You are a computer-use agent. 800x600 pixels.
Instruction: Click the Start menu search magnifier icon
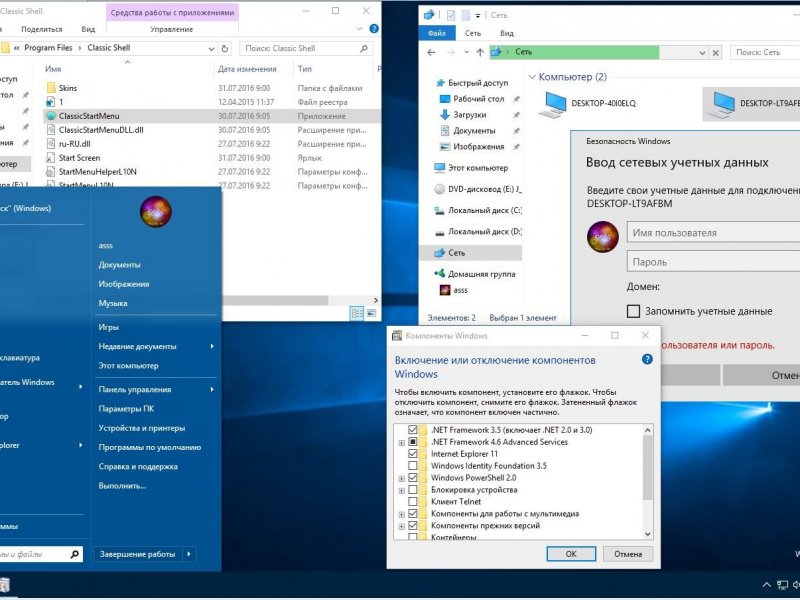pos(74,554)
